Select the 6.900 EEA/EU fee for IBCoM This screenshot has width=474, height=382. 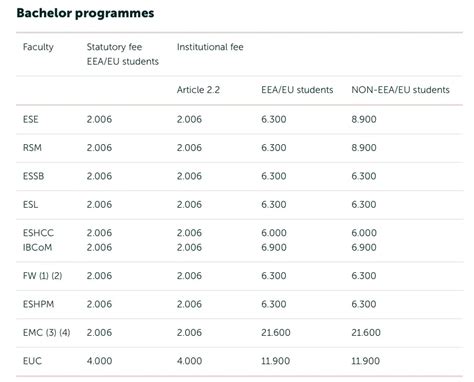pos(274,247)
